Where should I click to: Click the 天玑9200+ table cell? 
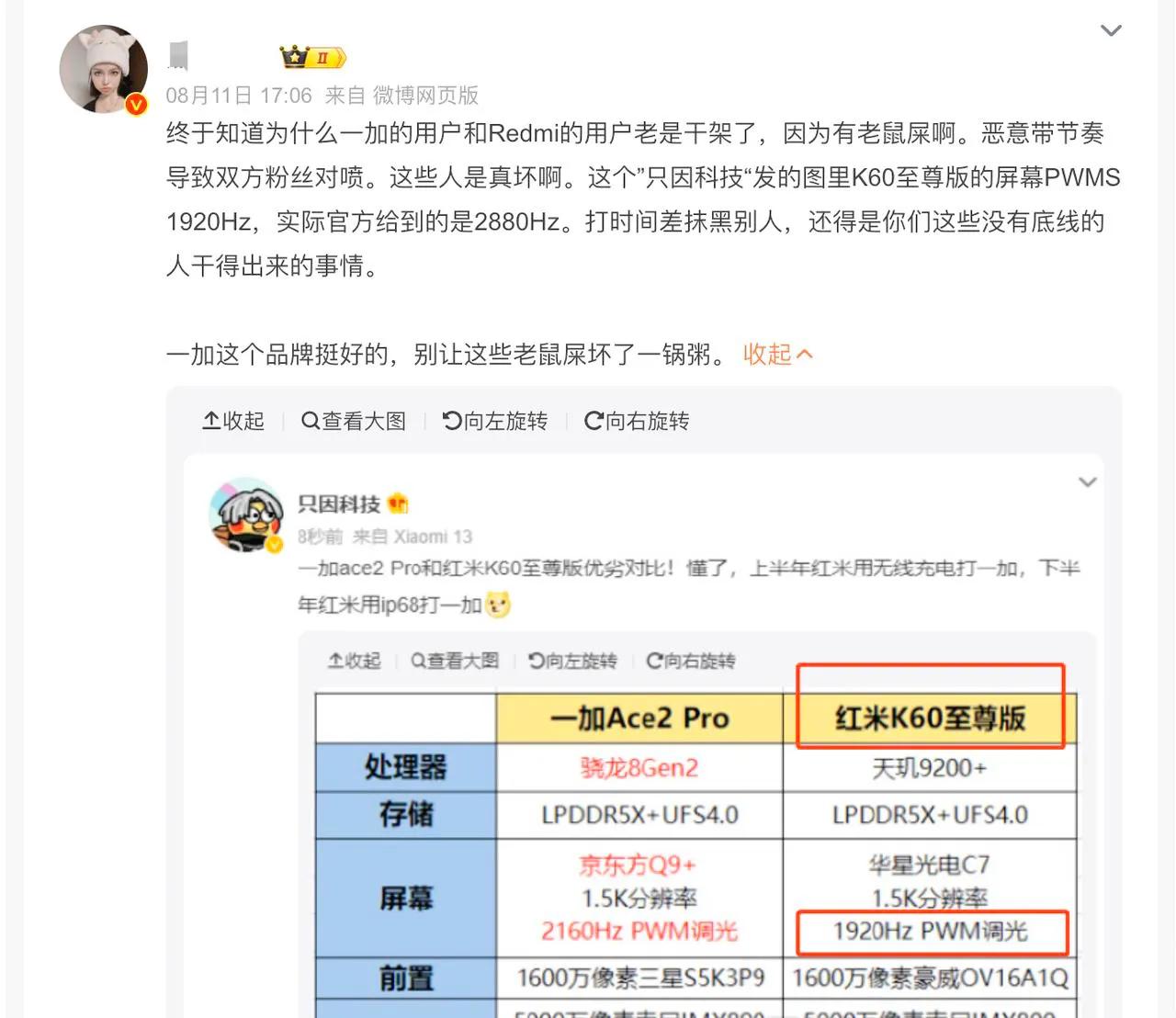[x=930, y=767]
